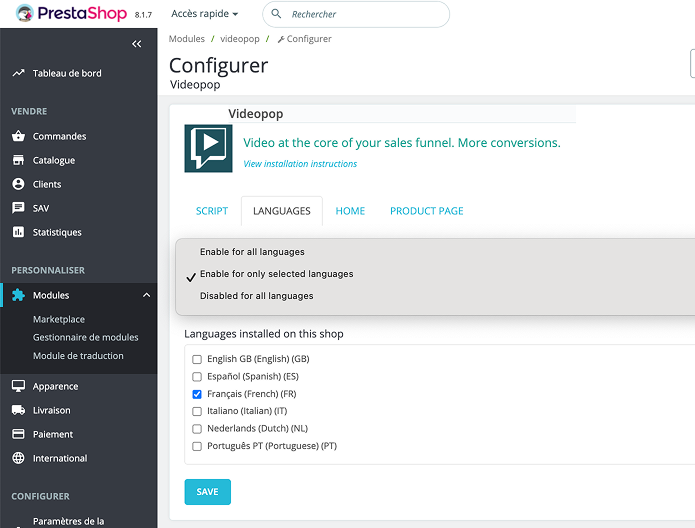Image resolution: width=695 pixels, height=528 pixels.
Task: Open Gestionnaire de modules submenu
Action: click(86, 337)
